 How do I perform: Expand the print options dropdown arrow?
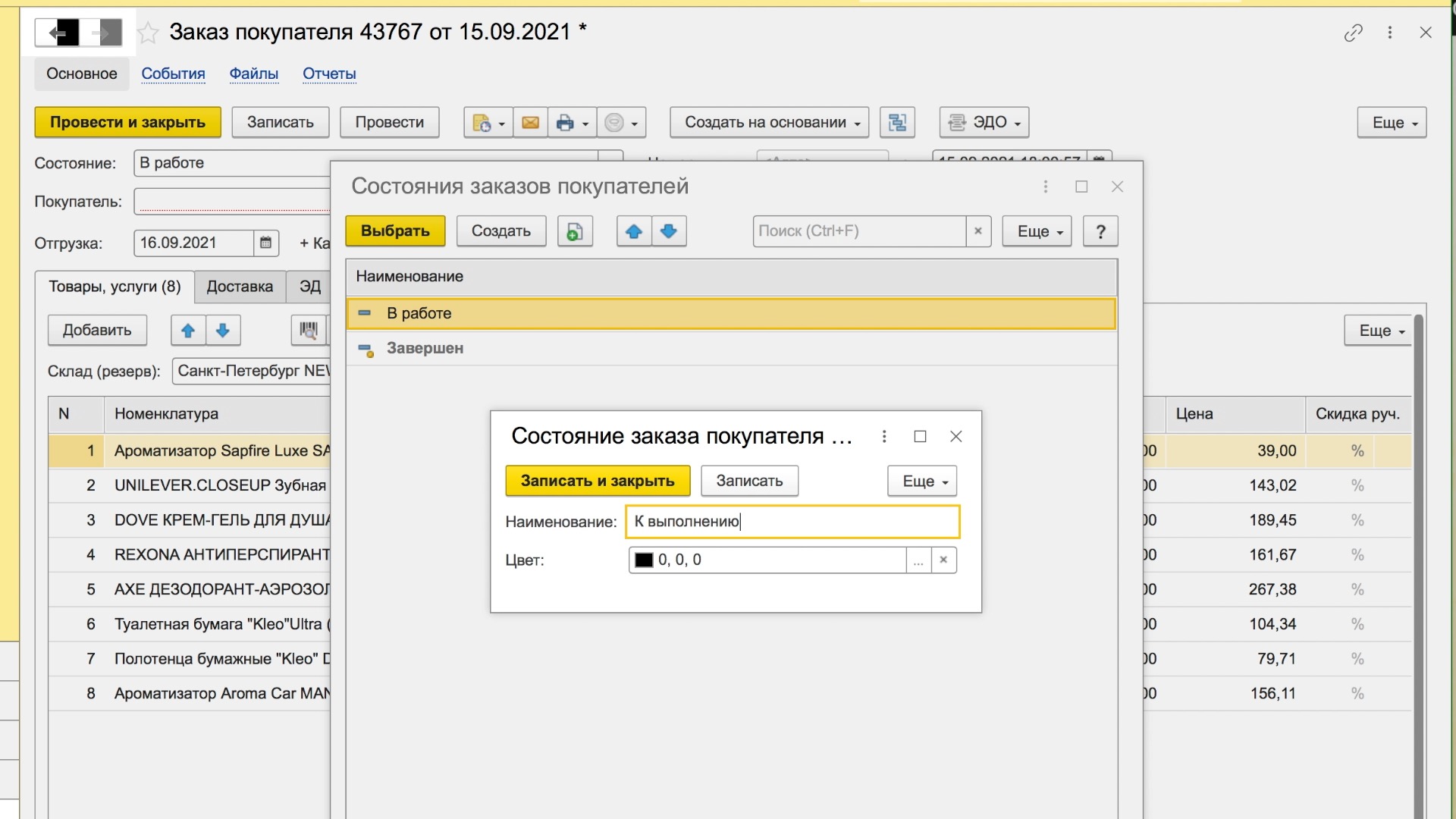pos(585,123)
